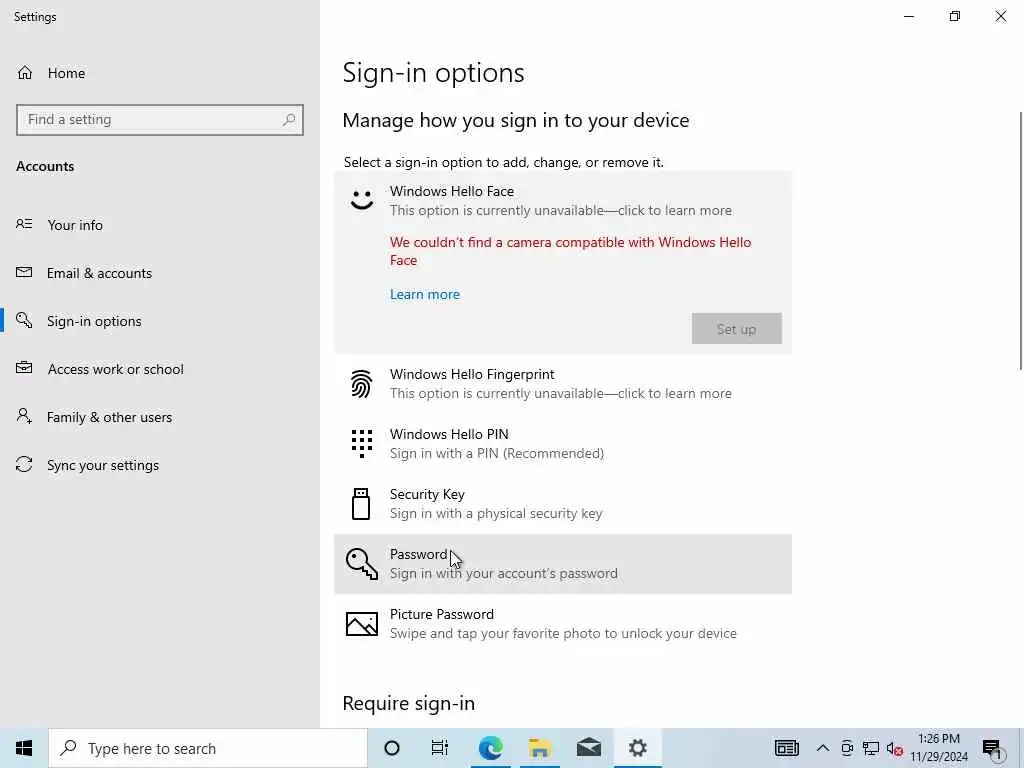Click the Settings gear on the taskbar
1024x768 pixels.
tap(637, 748)
